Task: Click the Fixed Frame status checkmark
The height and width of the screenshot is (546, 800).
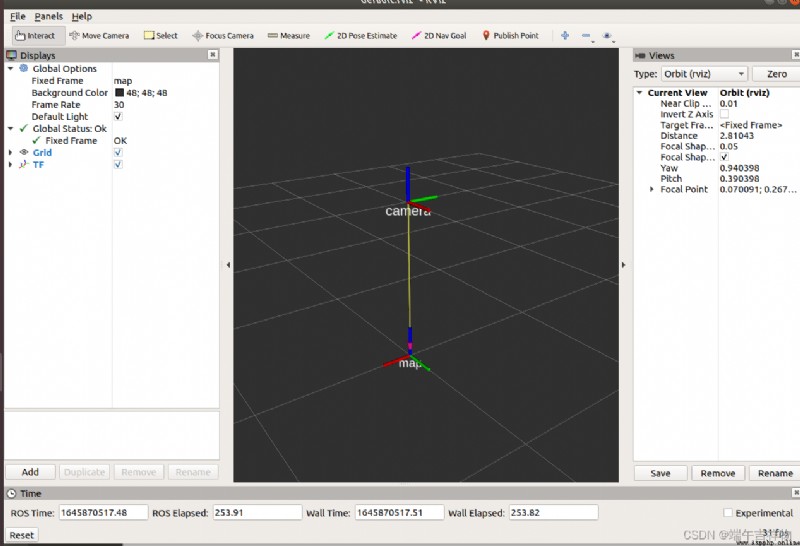Action: pos(36,140)
